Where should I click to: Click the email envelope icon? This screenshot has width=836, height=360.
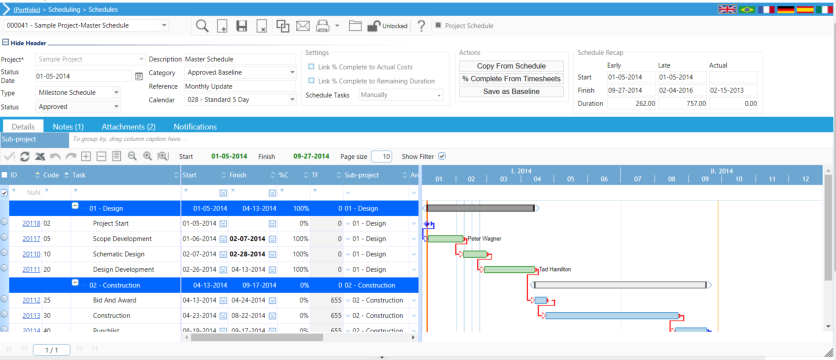point(303,26)
